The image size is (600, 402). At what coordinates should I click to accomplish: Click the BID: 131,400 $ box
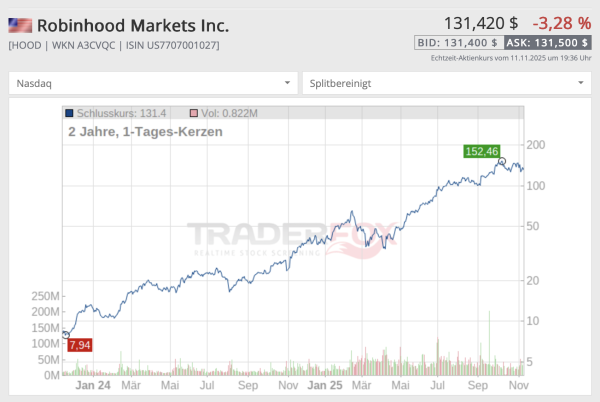(x=457, y=43)
